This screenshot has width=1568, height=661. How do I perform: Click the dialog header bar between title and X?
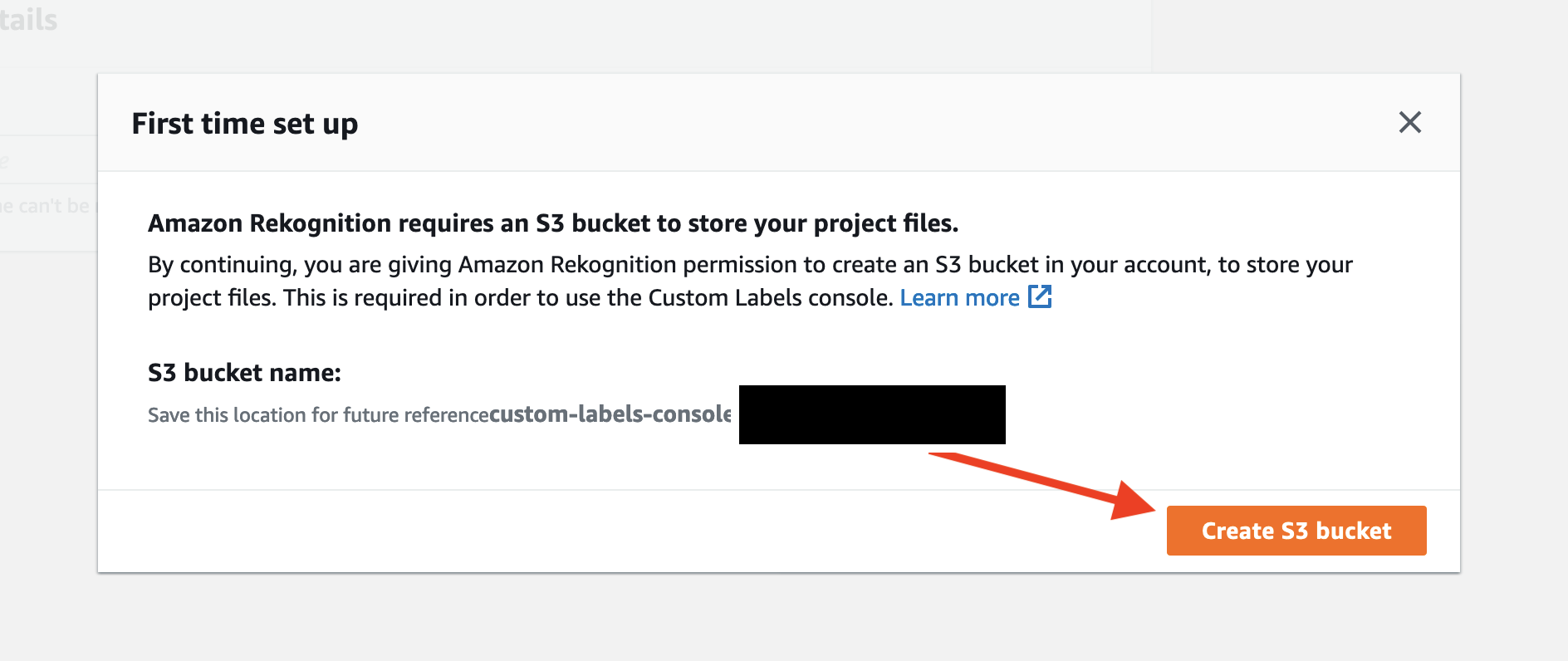click(872, 123)
